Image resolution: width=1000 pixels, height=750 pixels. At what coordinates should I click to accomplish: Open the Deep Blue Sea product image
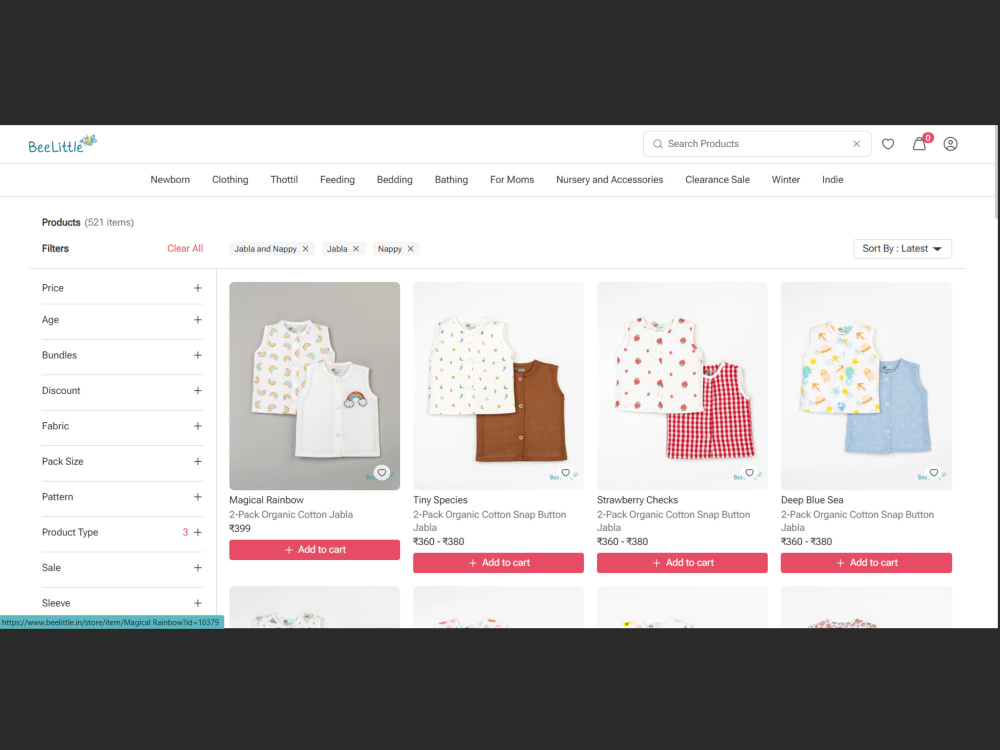pyautogui.click(x=866, y=386)
